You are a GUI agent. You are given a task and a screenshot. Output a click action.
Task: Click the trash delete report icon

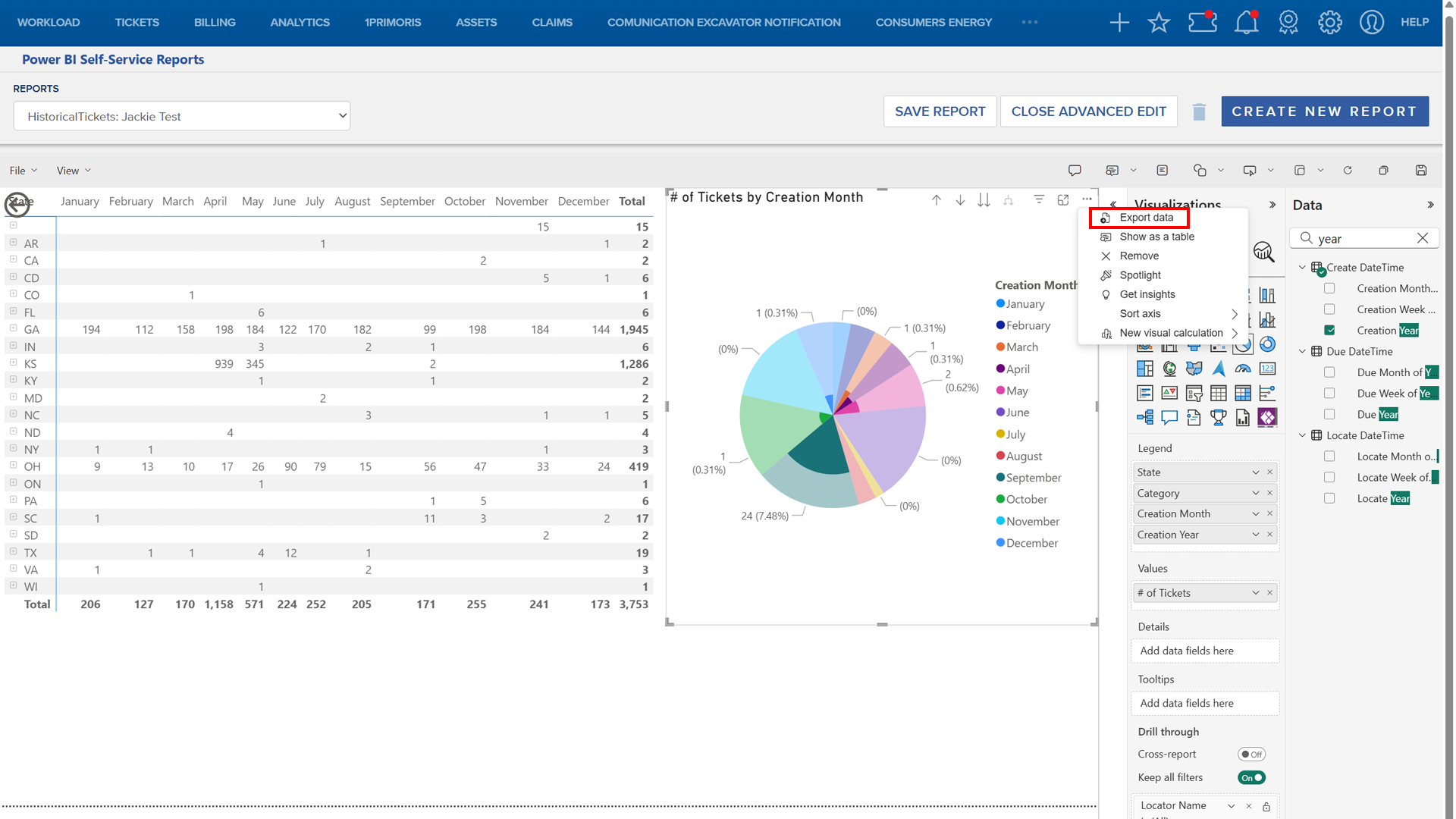pos(1199,112)
